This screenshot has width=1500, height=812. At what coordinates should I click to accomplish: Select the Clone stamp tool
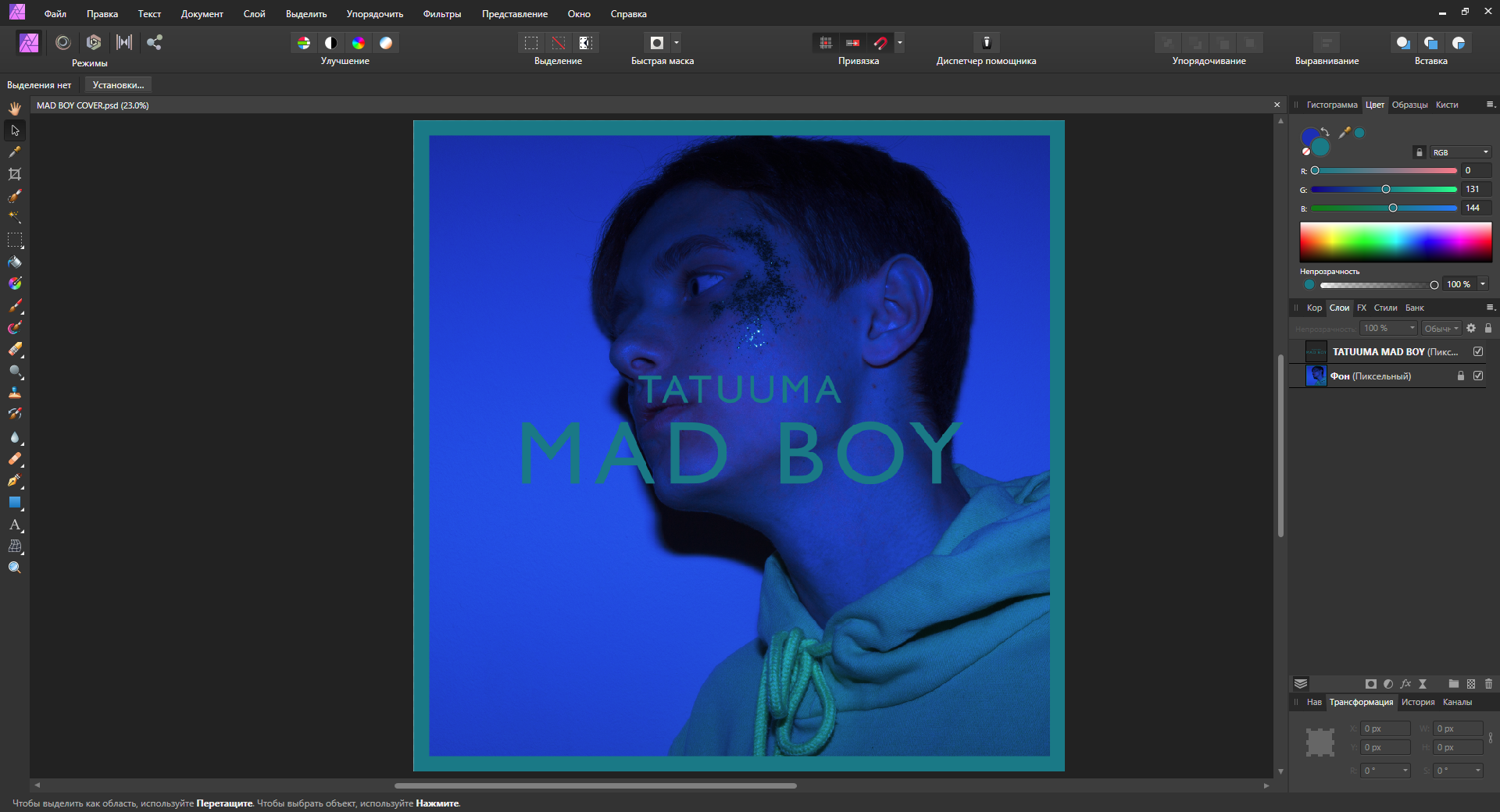click(x=15, y=393)
